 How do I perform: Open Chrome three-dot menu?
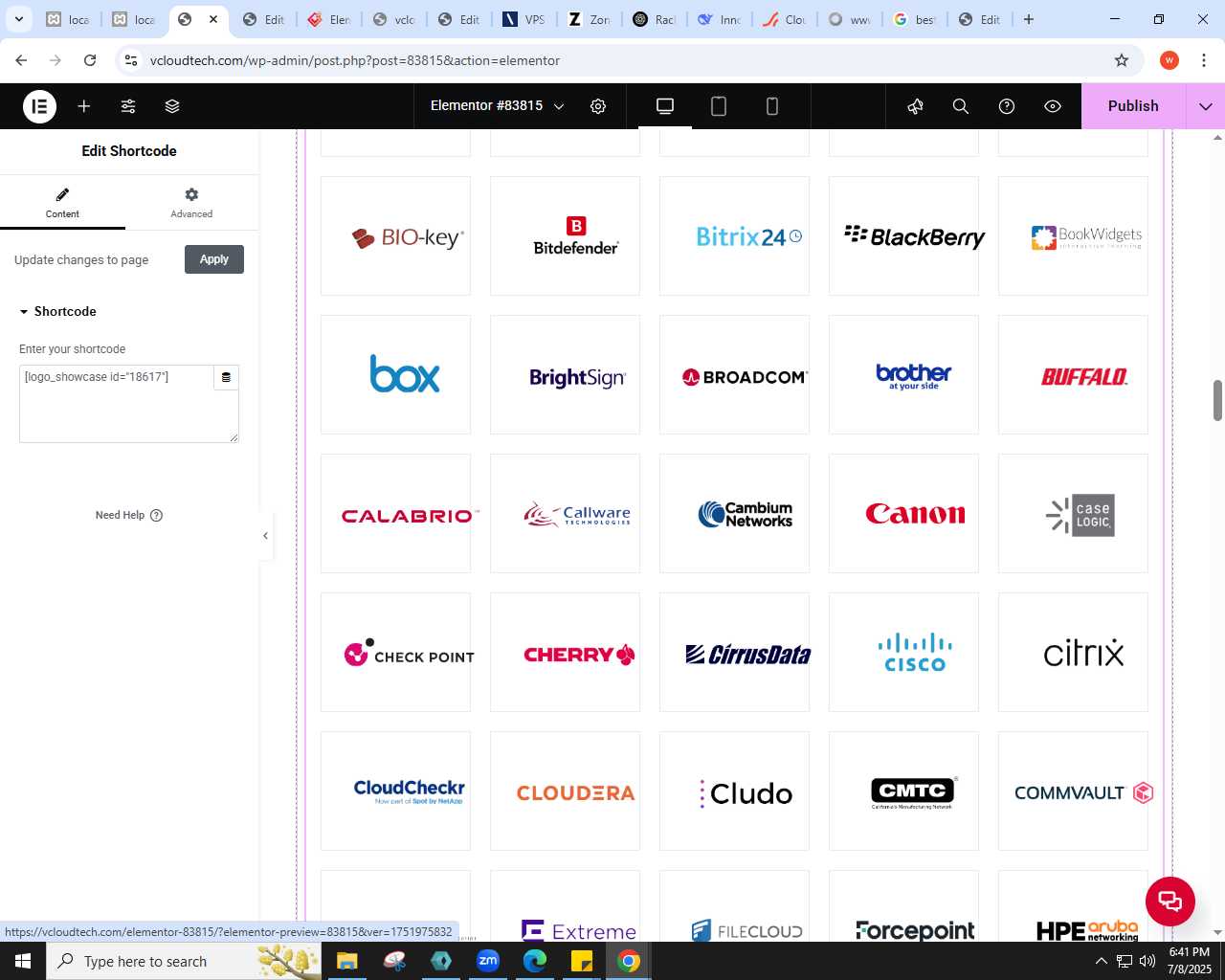coord(1204,60)
